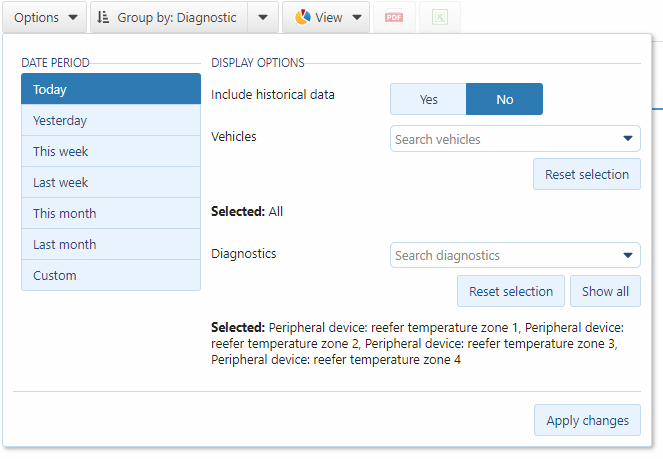Viewport: 663px width, 459px height.
Task: Export report to Excel
Action: (439, 17)
